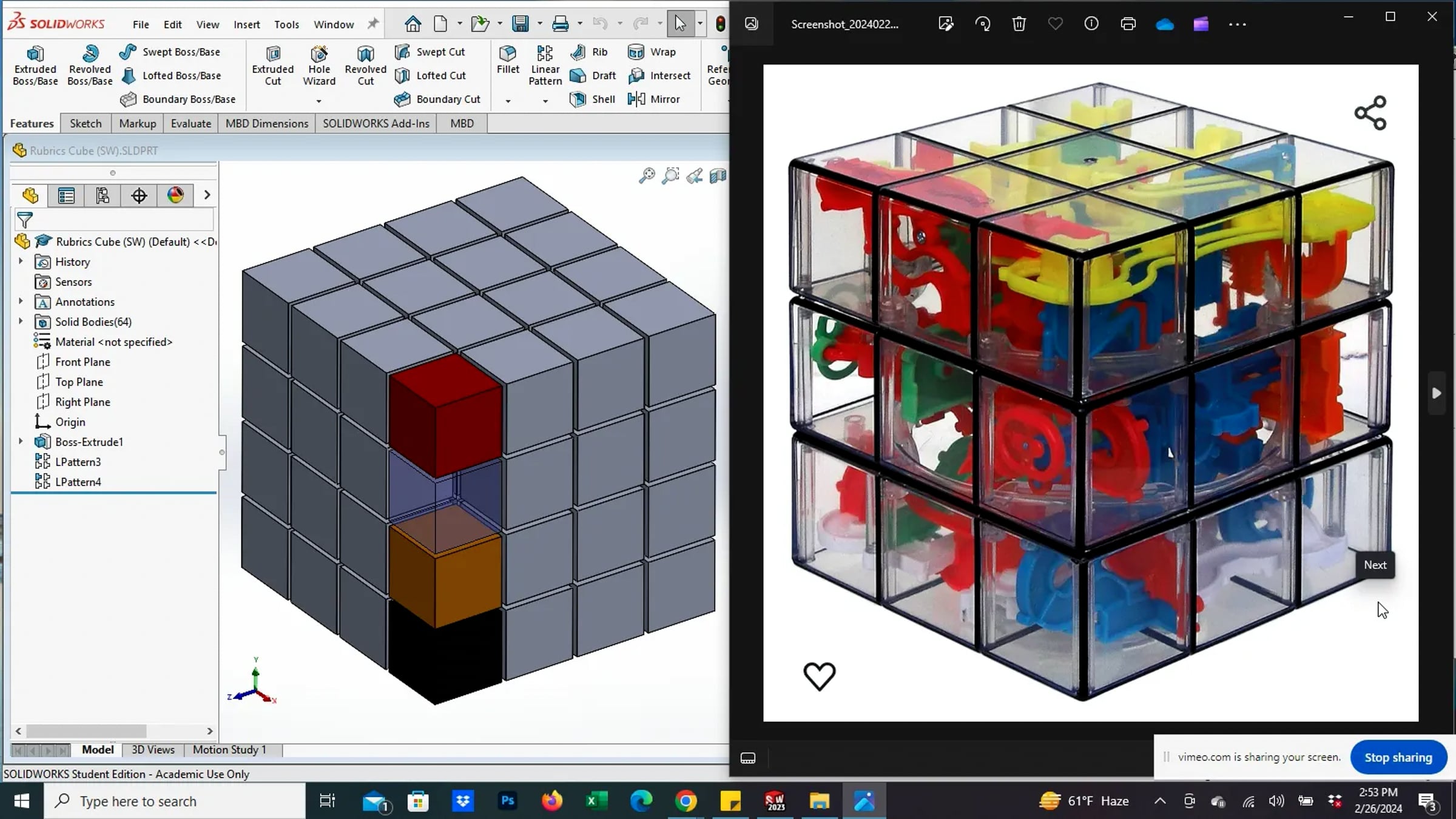Image resolution: width=1456 pixels, height=819 pixels.
Task: Select the Revolved Boss/Base tool
Action: pyautogui.click(x=90, y=66)
